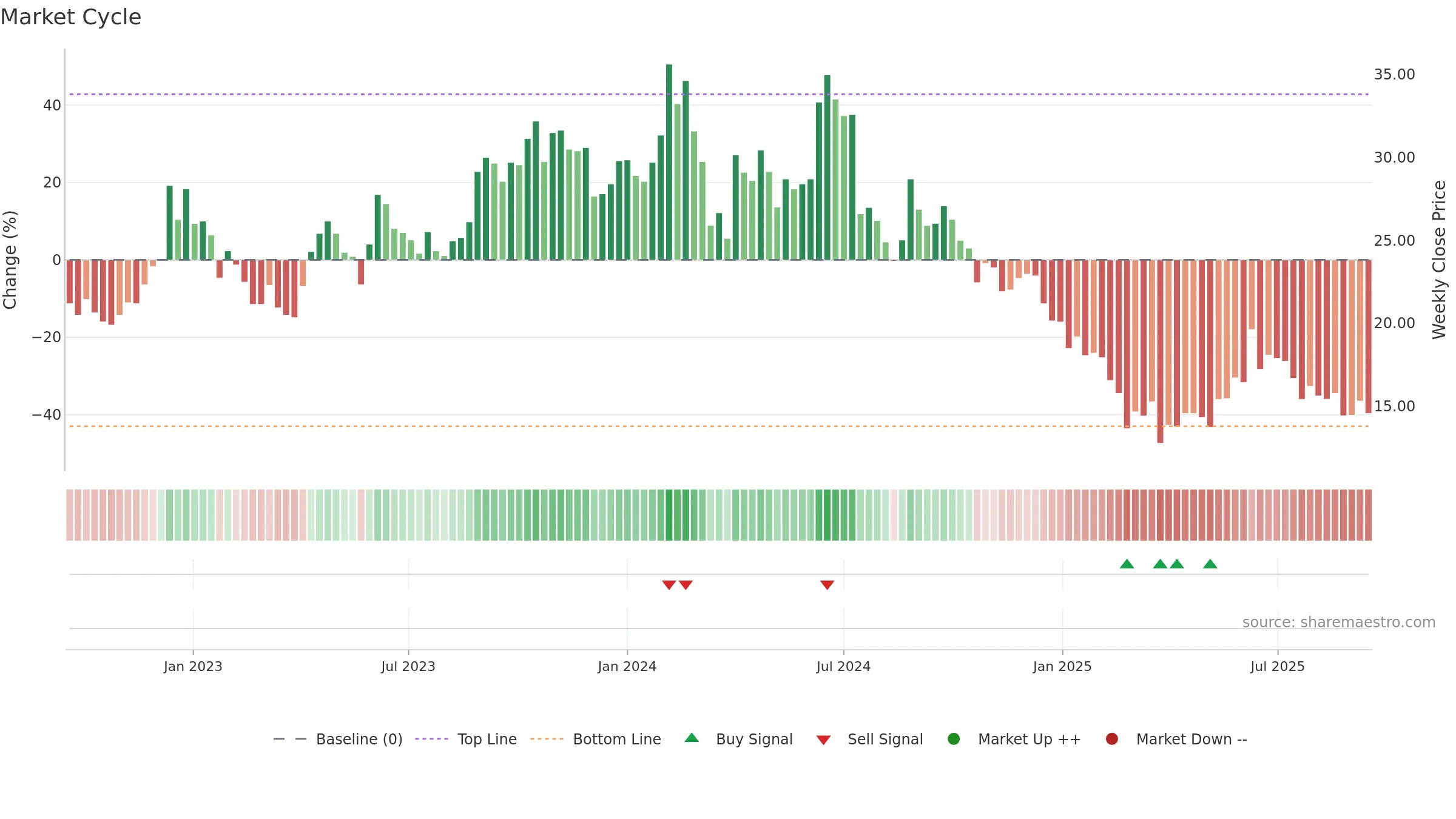
Task: Click the purple dotted Top Line sample in legend
Action: [x=431, y=739]
